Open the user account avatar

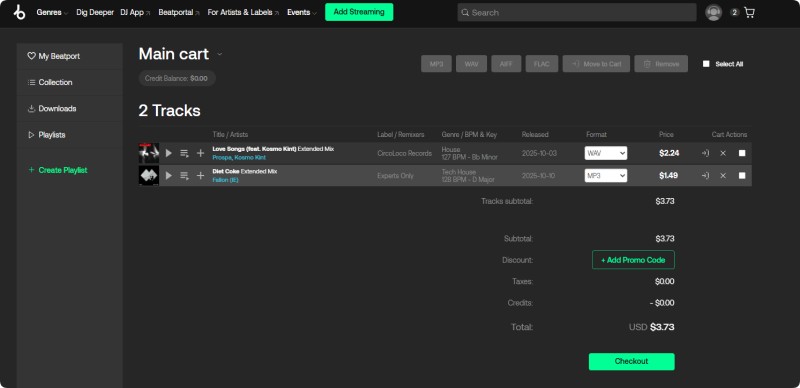(x=713, y=12)
